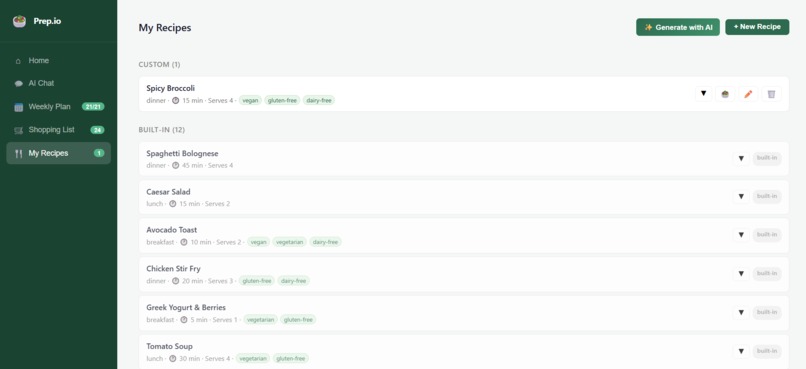Viewport: 806px width, 369px height.
Task: Click Generate with AI button
Action: coord(677,27)
